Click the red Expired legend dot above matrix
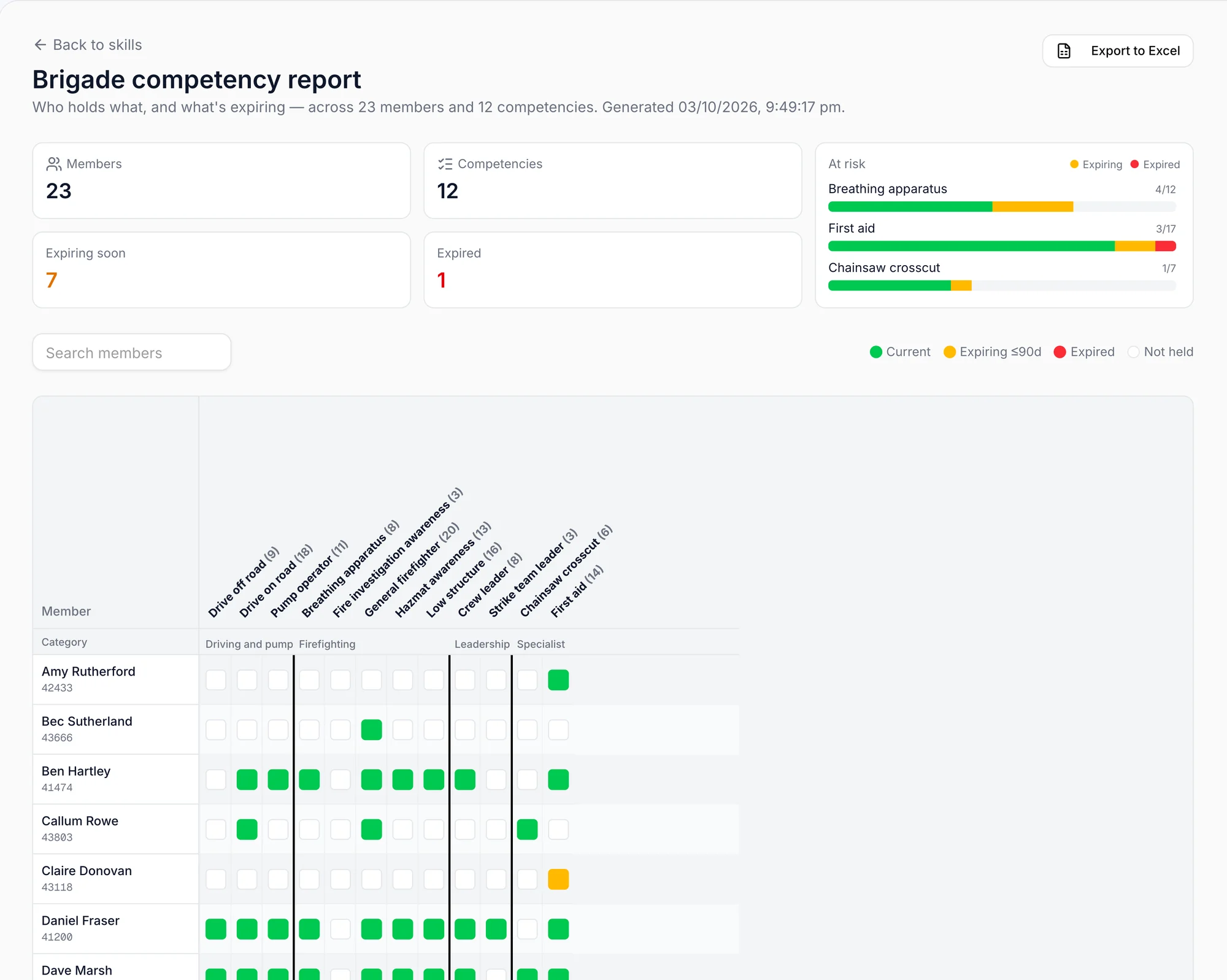This screenshot has height=980, width=1227. click(1060, 352)
